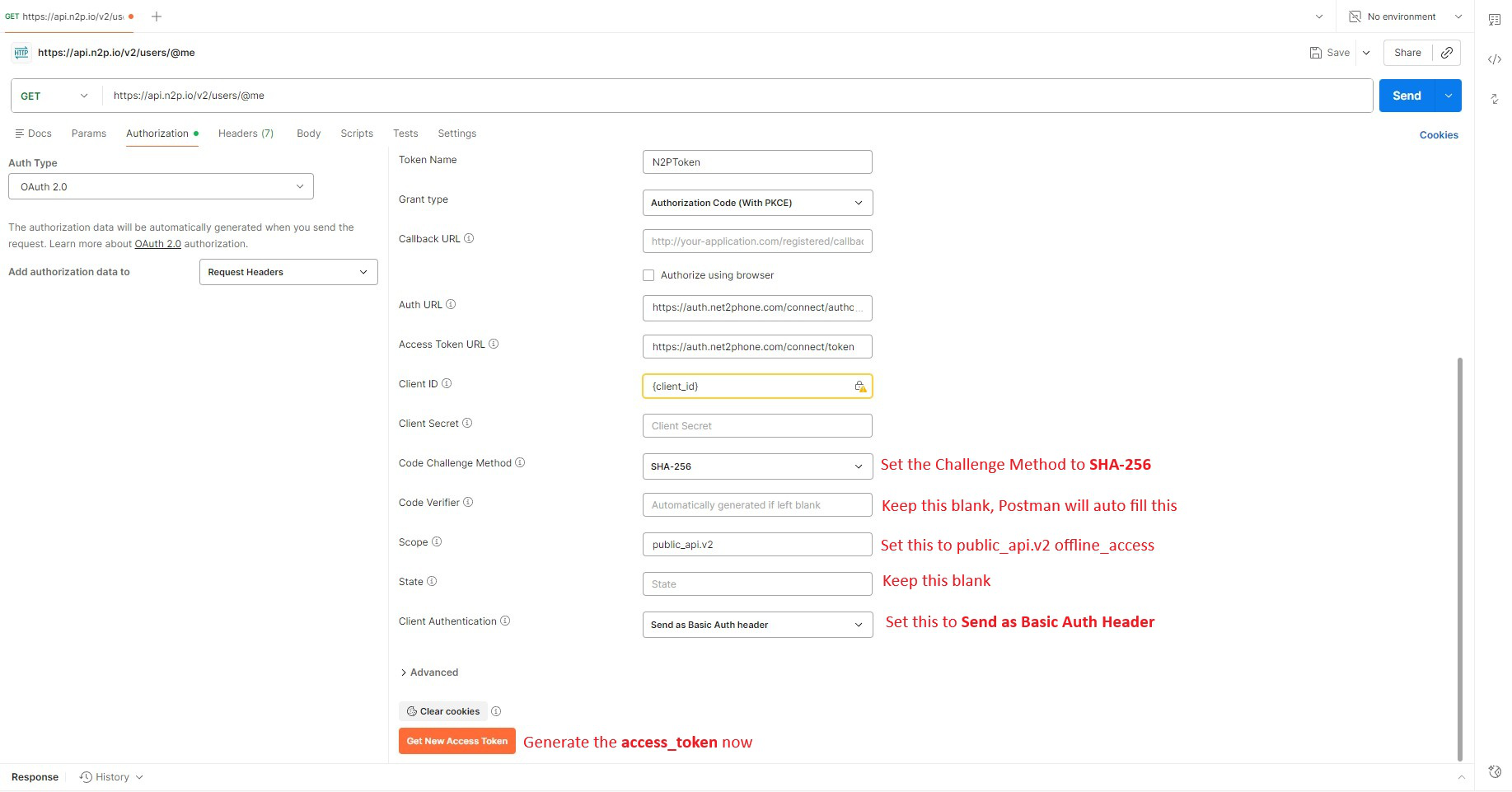Show info for Client Authentication

[x=505, y=621]
